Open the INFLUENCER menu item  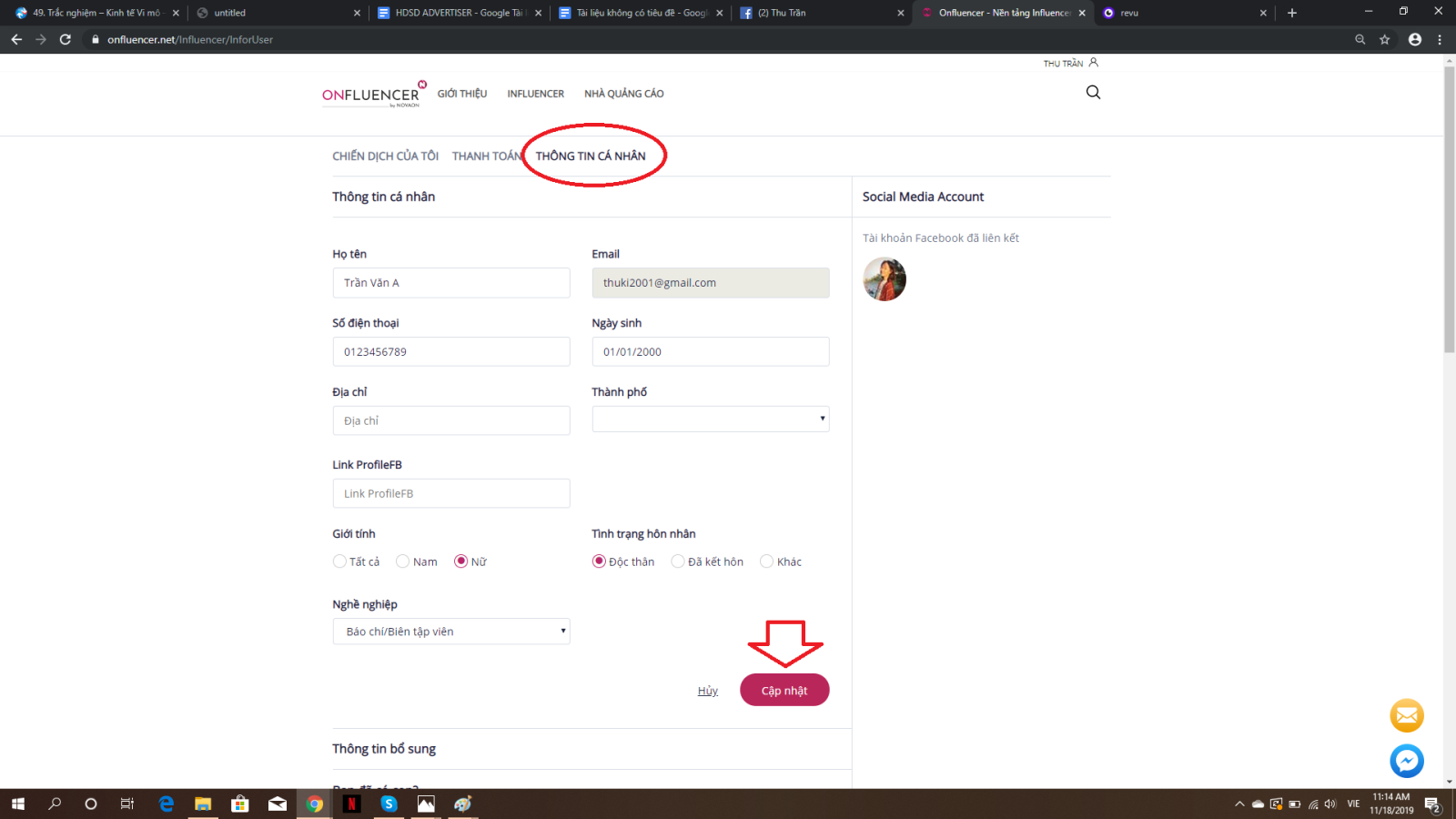pyautogui.click(x=536, y=94)
